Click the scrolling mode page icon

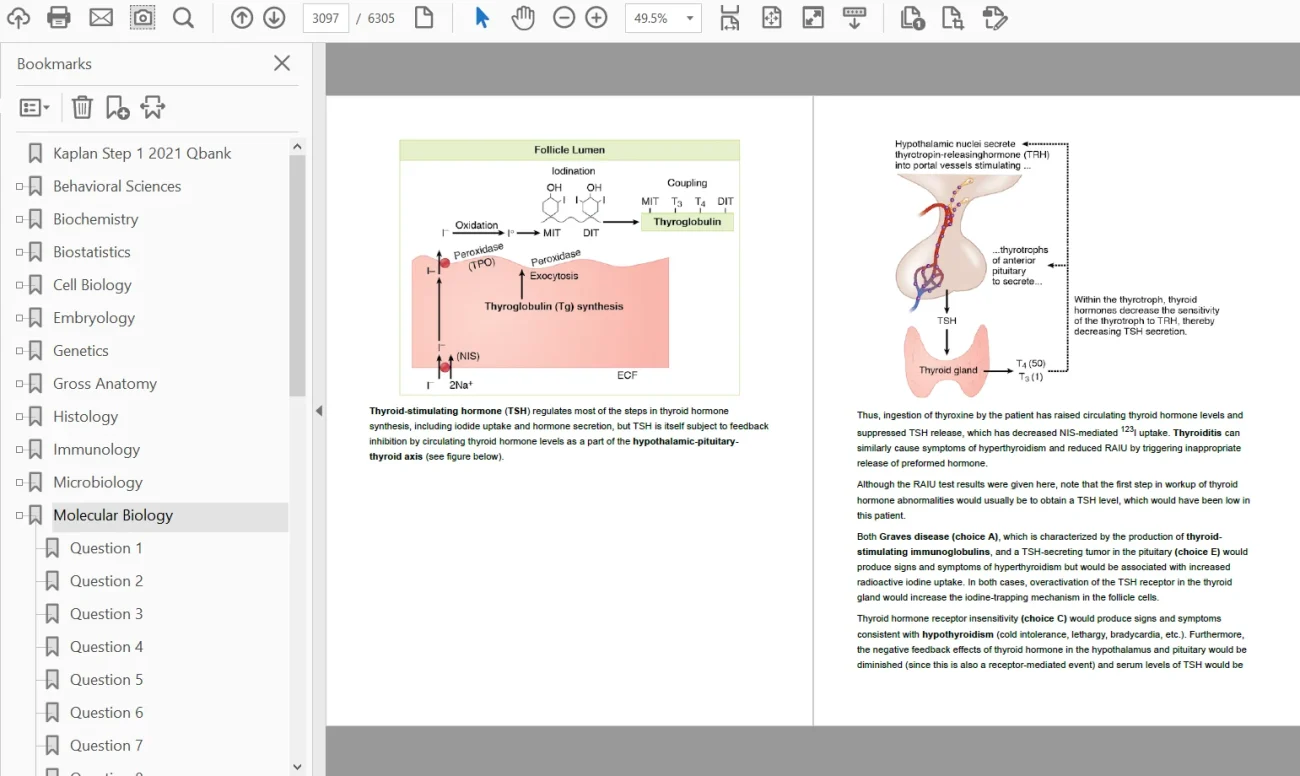[x=730, y=18]
